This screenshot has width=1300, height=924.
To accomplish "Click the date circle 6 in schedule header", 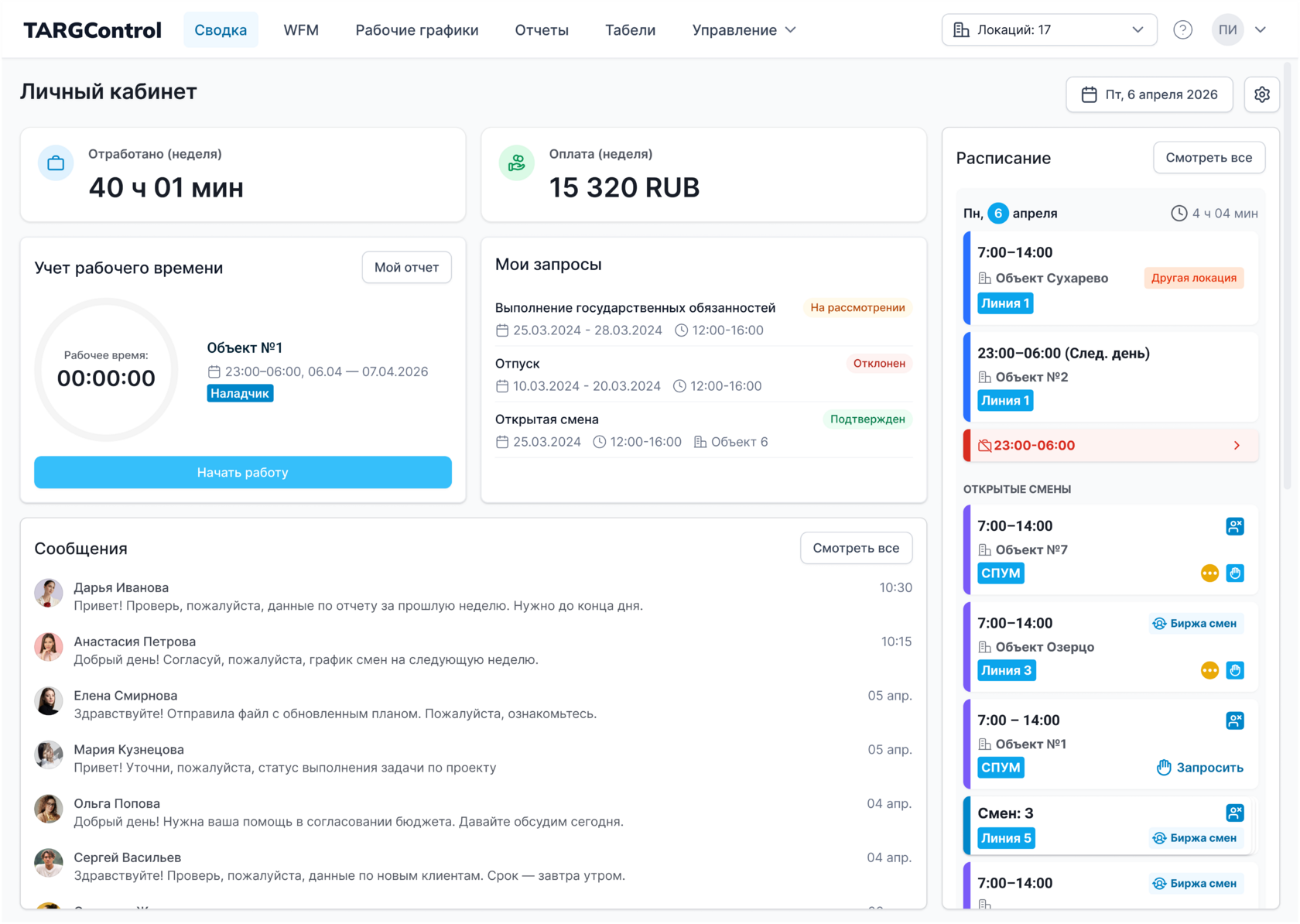I will [x=998, y=214].
